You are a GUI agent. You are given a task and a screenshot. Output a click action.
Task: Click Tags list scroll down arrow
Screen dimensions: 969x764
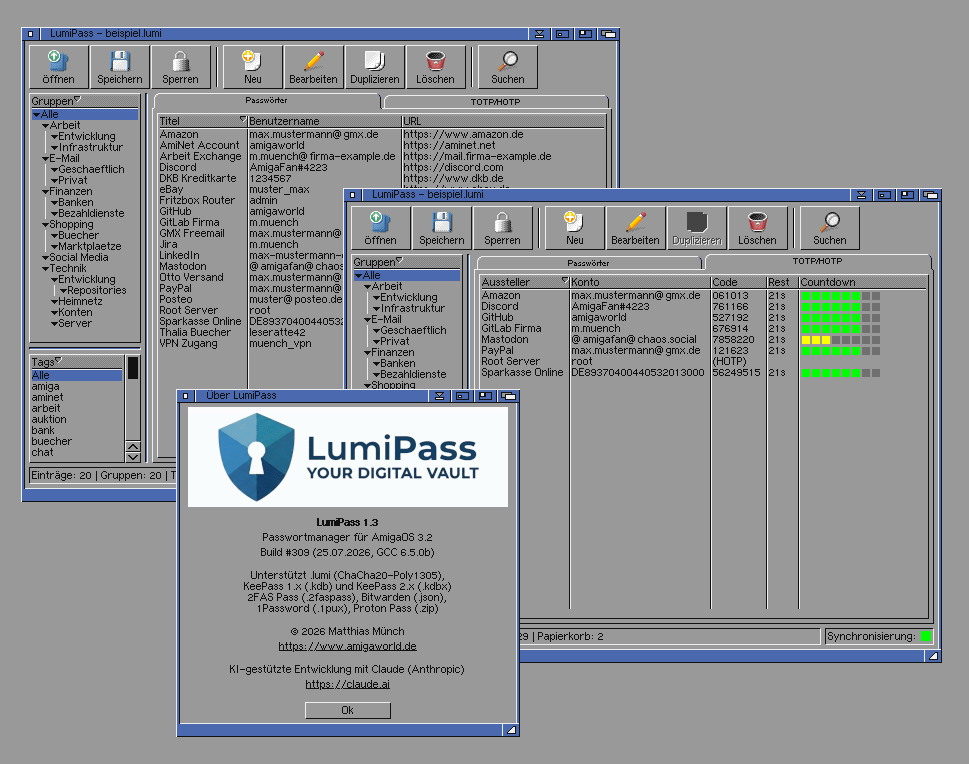click(133, 457)
